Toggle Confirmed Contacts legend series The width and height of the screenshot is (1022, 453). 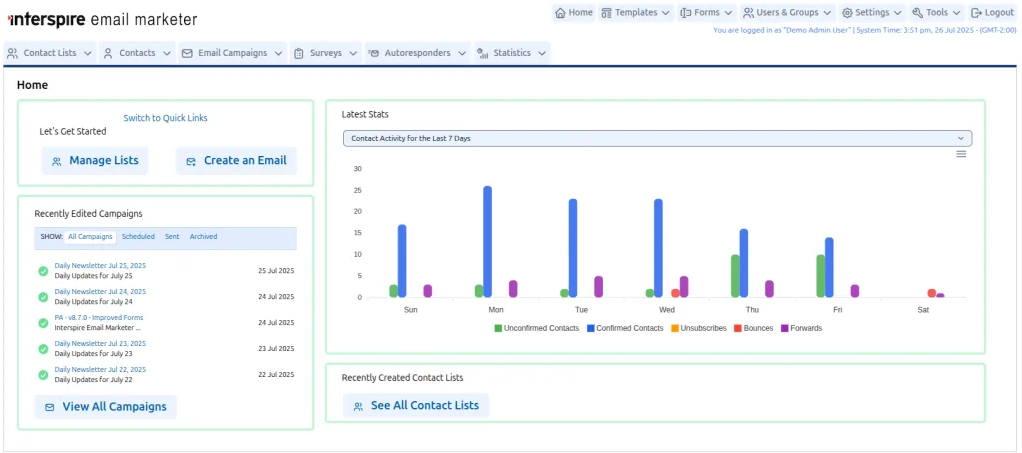[x=624, y=329]
